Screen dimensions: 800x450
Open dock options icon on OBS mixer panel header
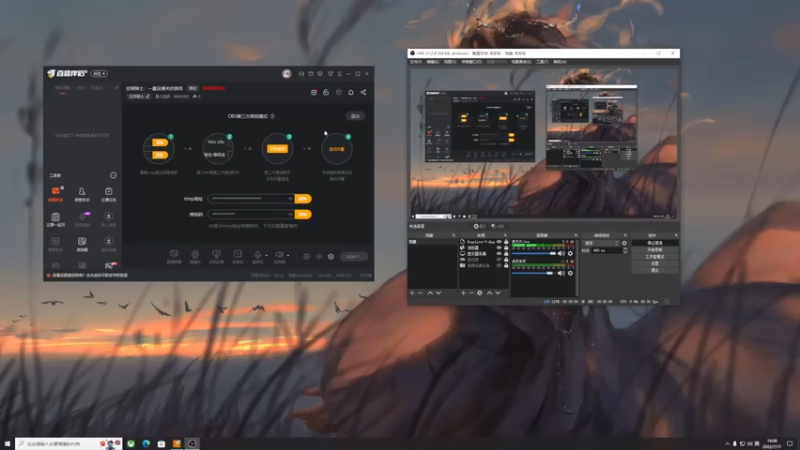pos(576,236)
